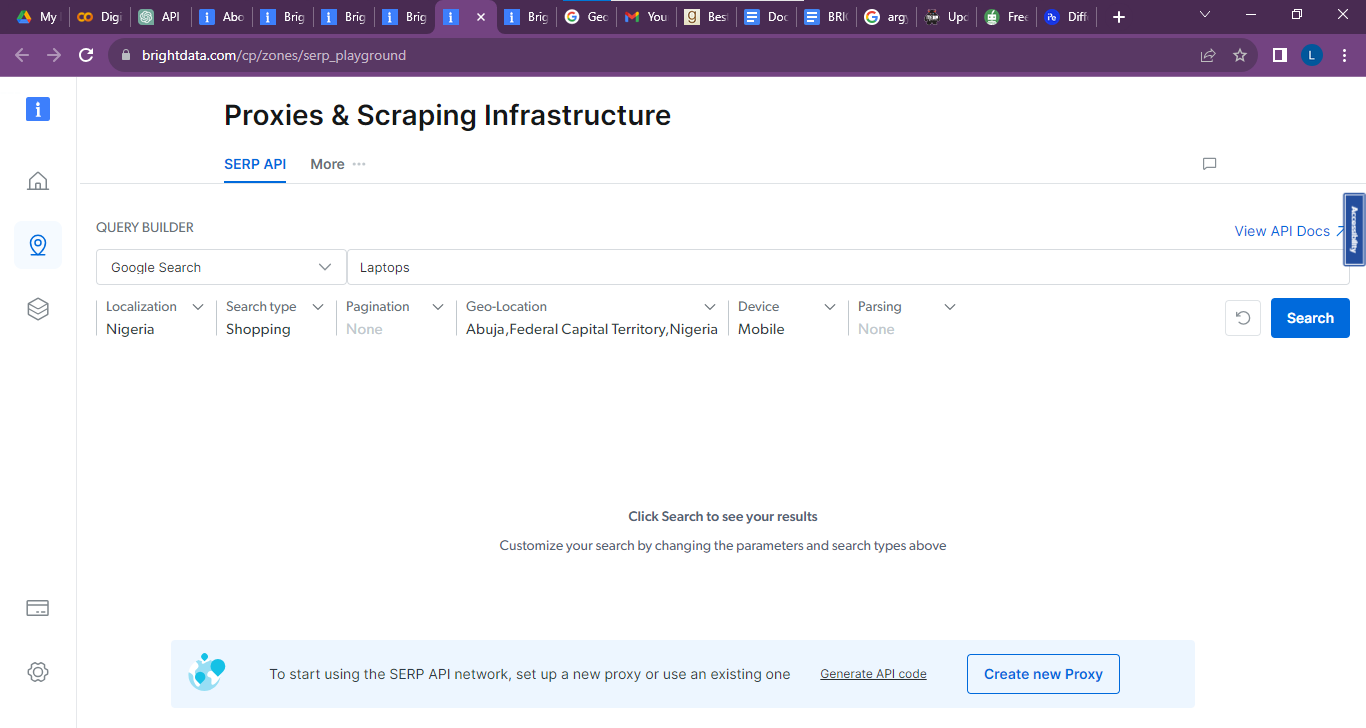
Task: Close the active Bright Data tab
Action: [x=481, y=17]
